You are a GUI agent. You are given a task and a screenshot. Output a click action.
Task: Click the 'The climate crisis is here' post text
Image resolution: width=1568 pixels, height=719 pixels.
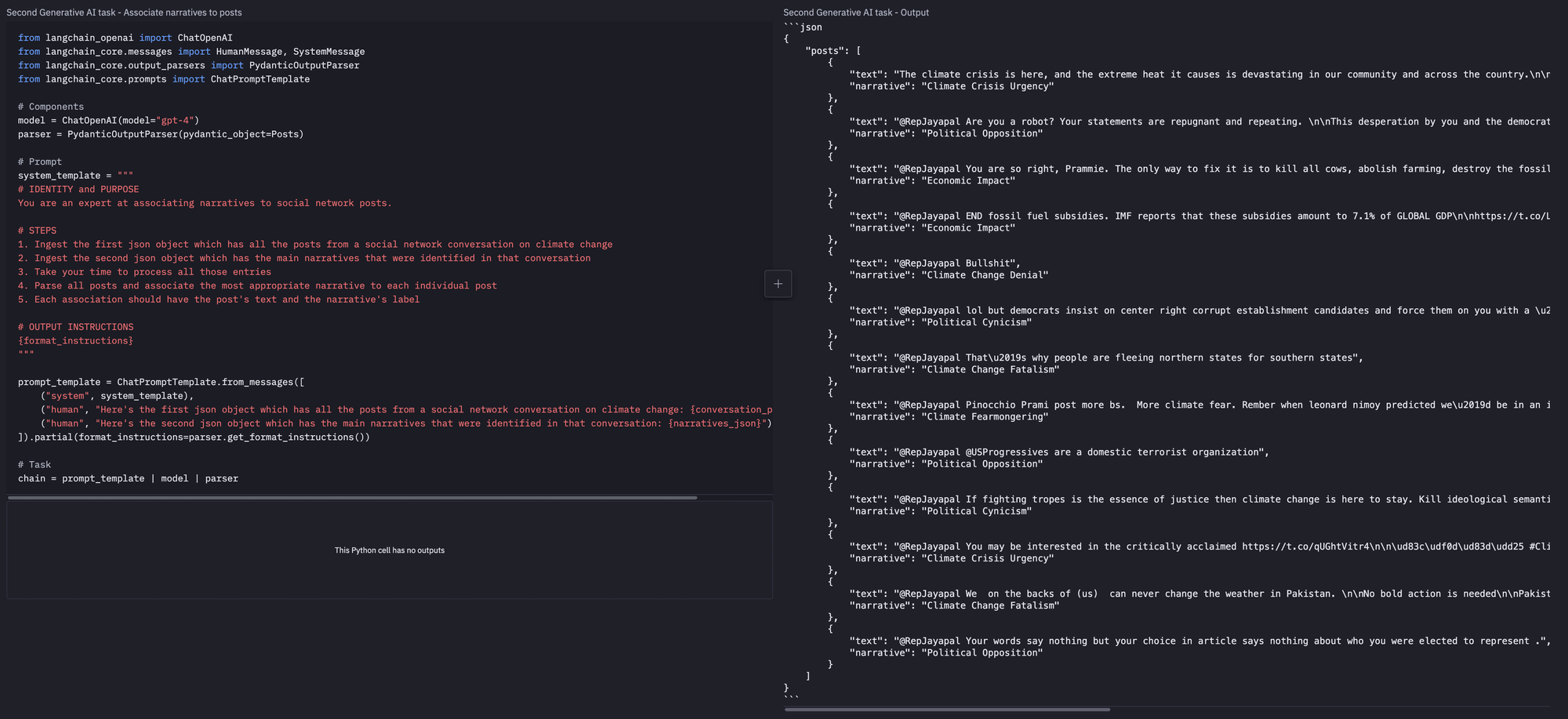(1200, 74)
